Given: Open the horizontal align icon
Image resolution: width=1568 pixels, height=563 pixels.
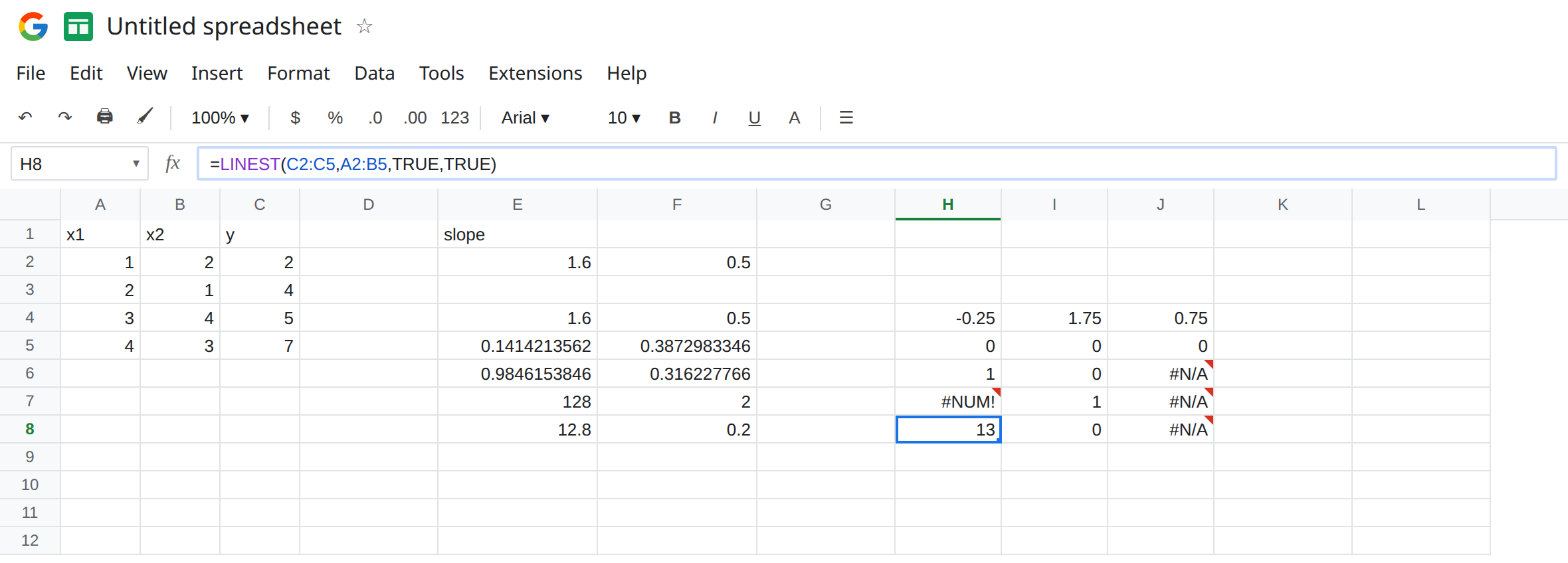Looking at the screenshot, I should [846, 118].
